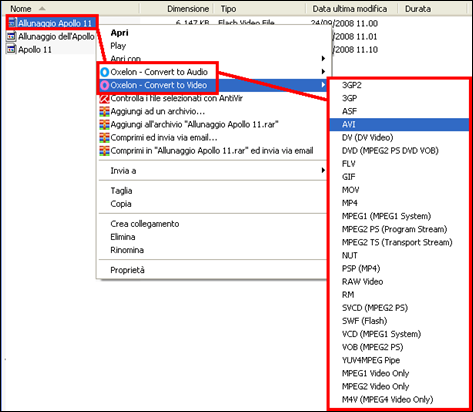The image size is (473, 412).
Task: Select YUV4MPEG Pipe format
Action: coord(371,360)
